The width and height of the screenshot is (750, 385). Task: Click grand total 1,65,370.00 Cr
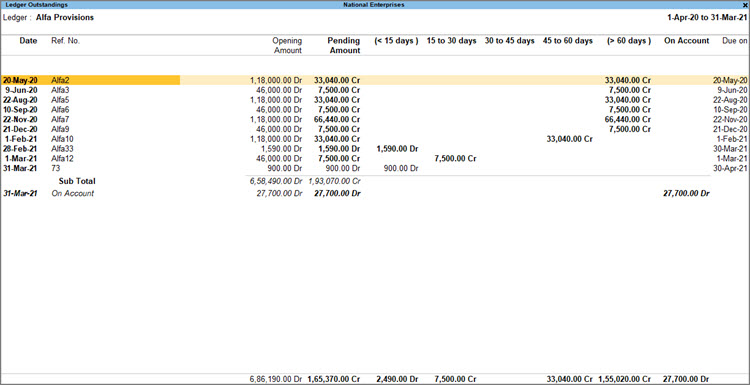pyautogui.click(x=334, y=379)
